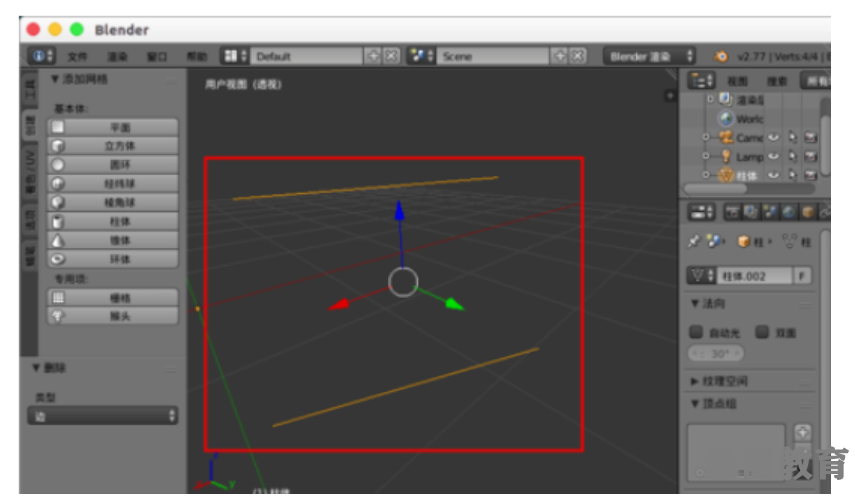Open the outliner 视图 (View) menu
The width and height of the screenshot is (855, 503).
[x=737, y=81]
